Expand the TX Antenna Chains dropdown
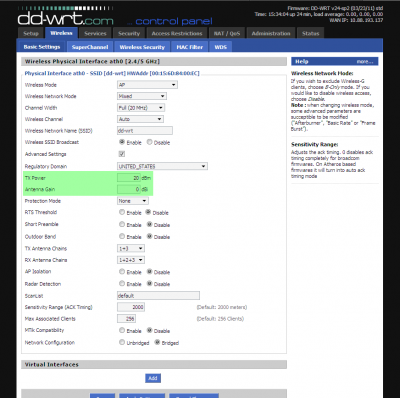Screen dimensions: 400x398 131,248
